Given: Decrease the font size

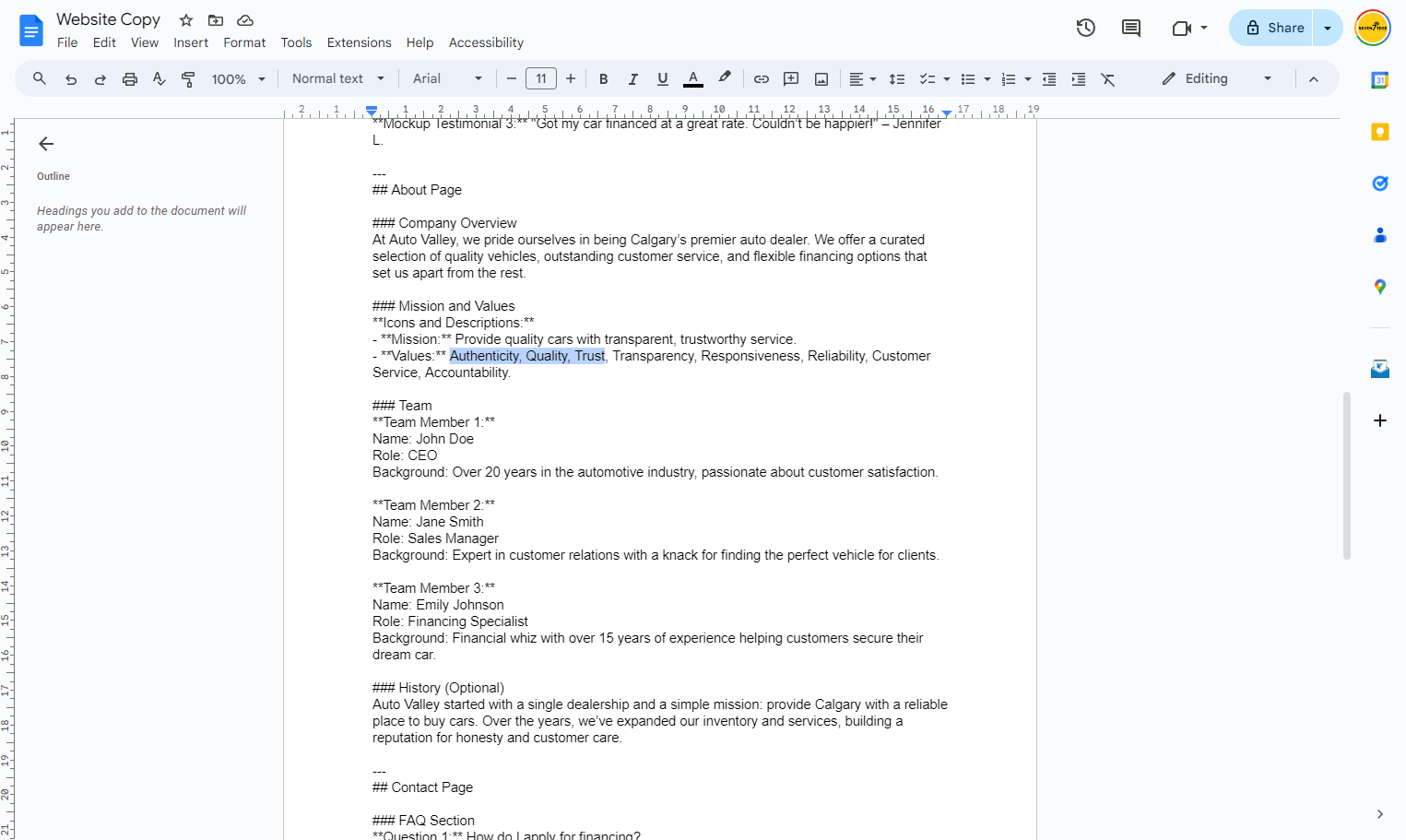Looking at the screenshot, I should click(512, 79).
